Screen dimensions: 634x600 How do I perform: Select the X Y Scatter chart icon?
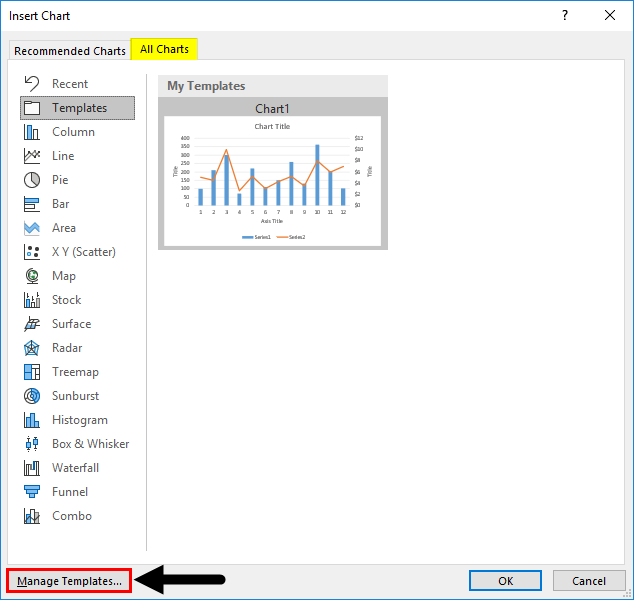32,252
